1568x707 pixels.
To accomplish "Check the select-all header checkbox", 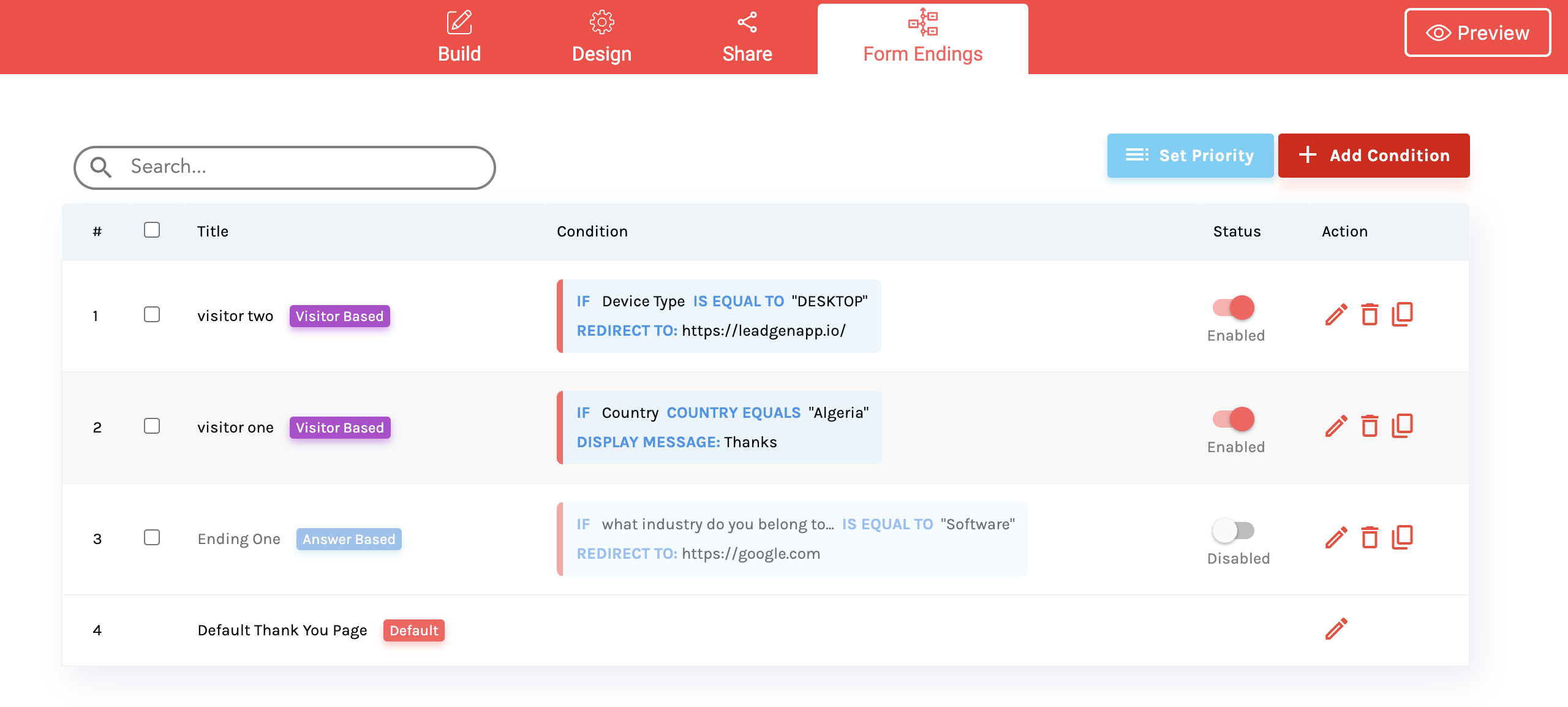I will [152, 230].
